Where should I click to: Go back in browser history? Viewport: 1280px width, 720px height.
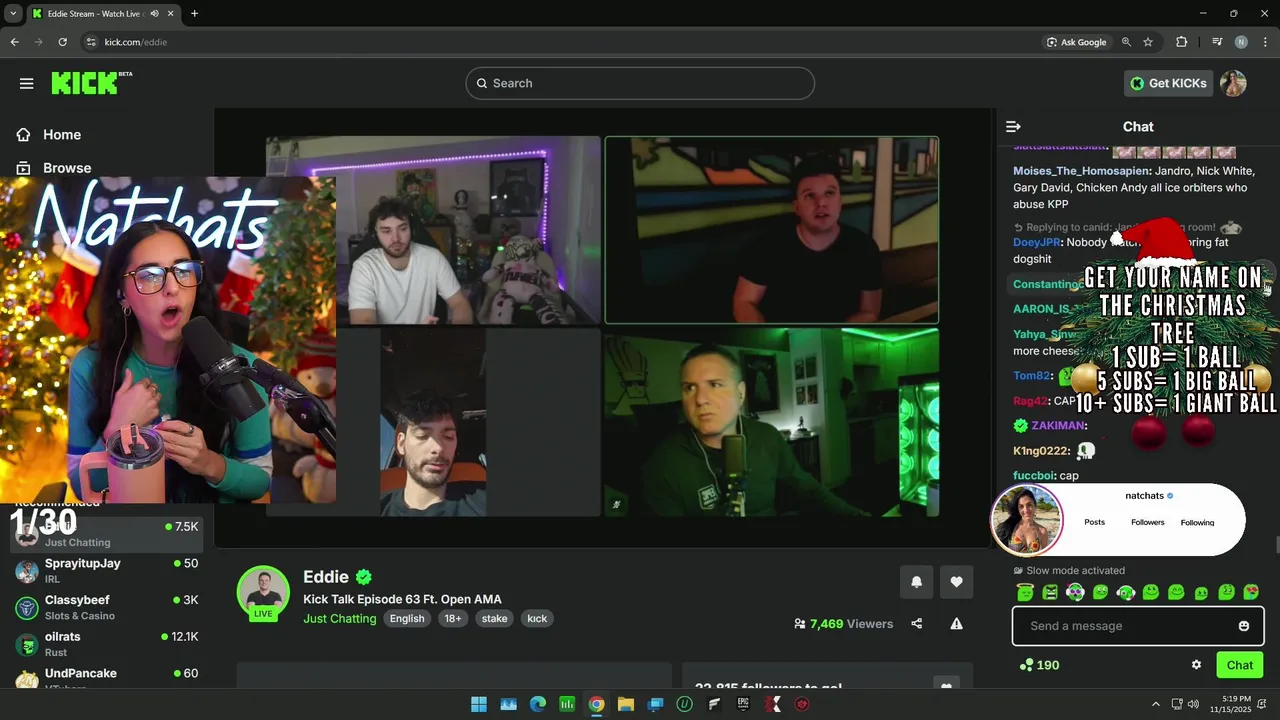click(x=14, y=42)
